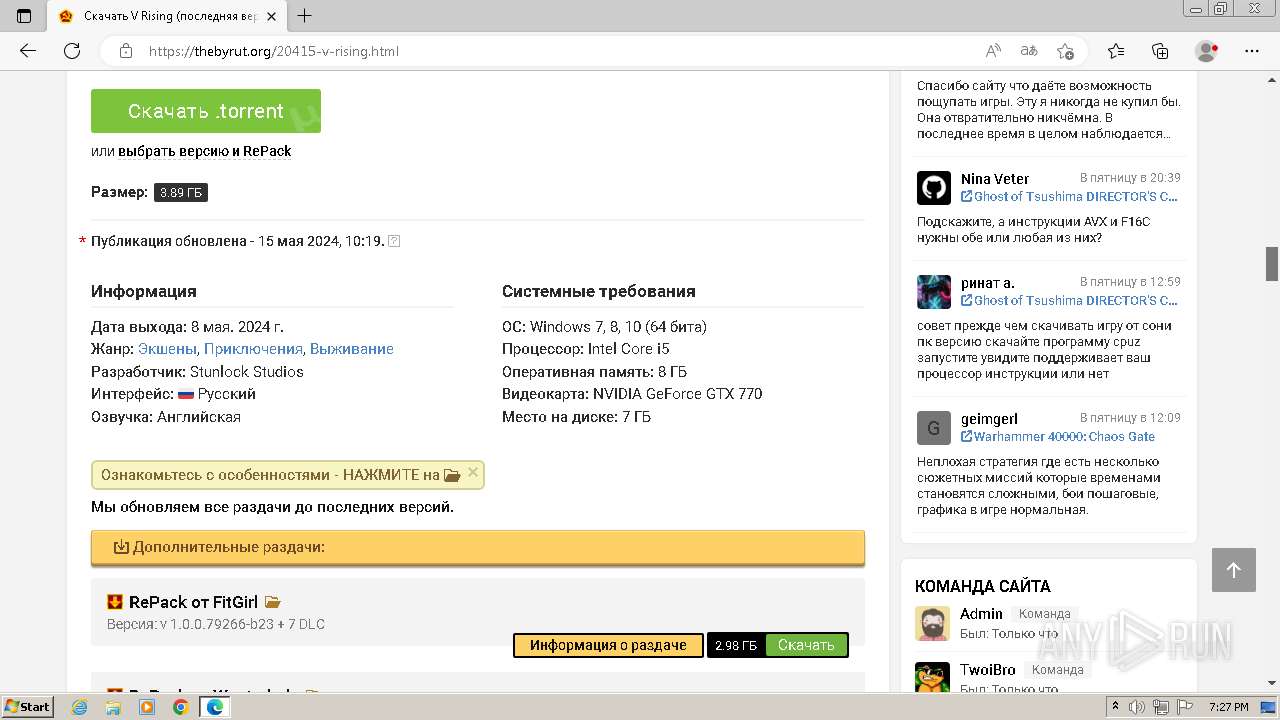Screen dimensions: 1280x720
Task: Open the RePack от FitGirl title
Action: (193, 602)
